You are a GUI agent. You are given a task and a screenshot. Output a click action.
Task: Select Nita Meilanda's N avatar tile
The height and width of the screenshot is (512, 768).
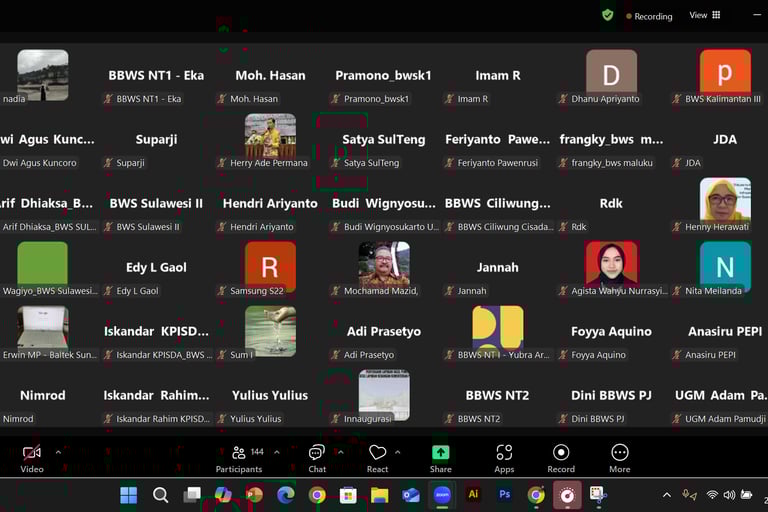[x=725, y=265]
